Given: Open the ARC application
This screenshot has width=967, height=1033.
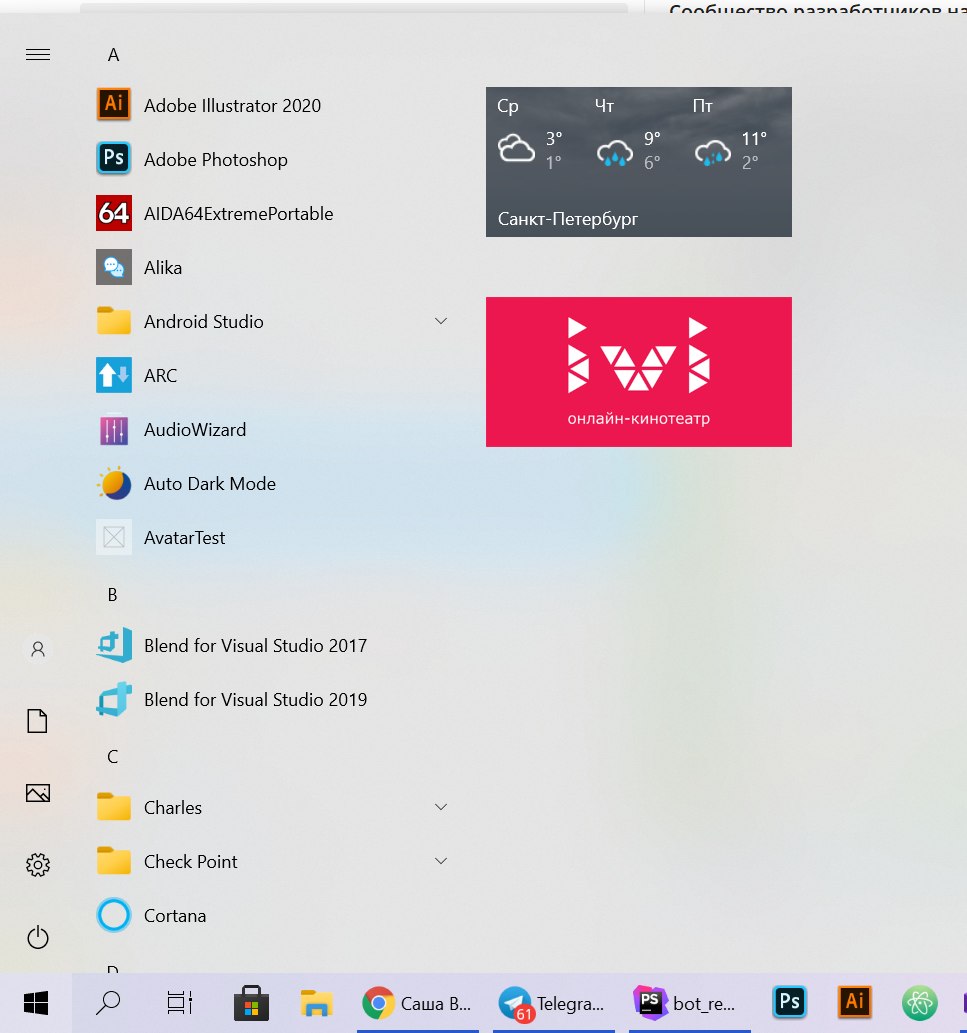Looking at the screenshot, I should pos(273,376).
